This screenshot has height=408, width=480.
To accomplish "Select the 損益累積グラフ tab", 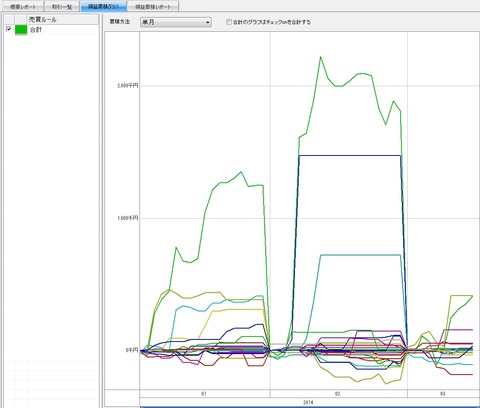I will pyautogui.click(x=104, y=6).
